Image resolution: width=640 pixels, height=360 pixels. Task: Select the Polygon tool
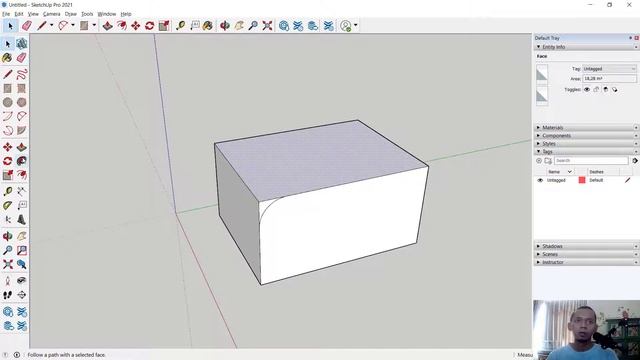pos(22,102)
